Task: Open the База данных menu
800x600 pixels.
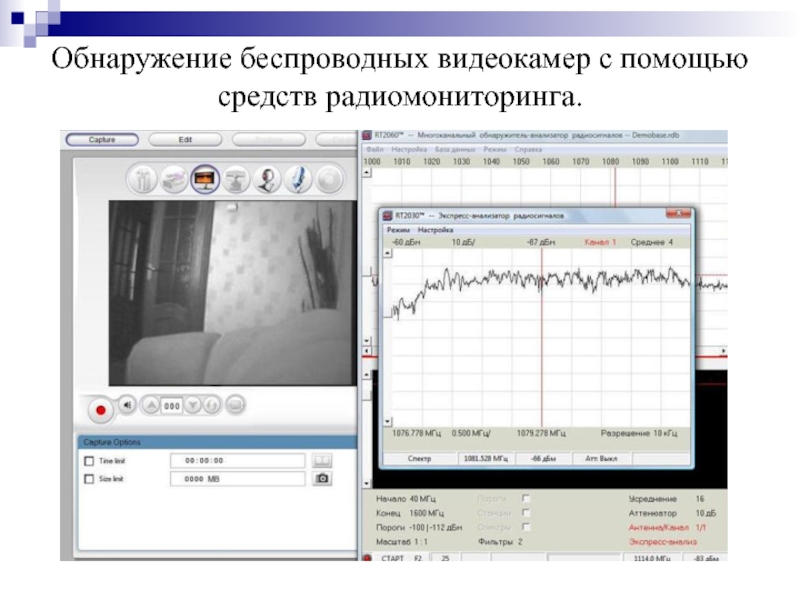Action: [x=455, y=149]
